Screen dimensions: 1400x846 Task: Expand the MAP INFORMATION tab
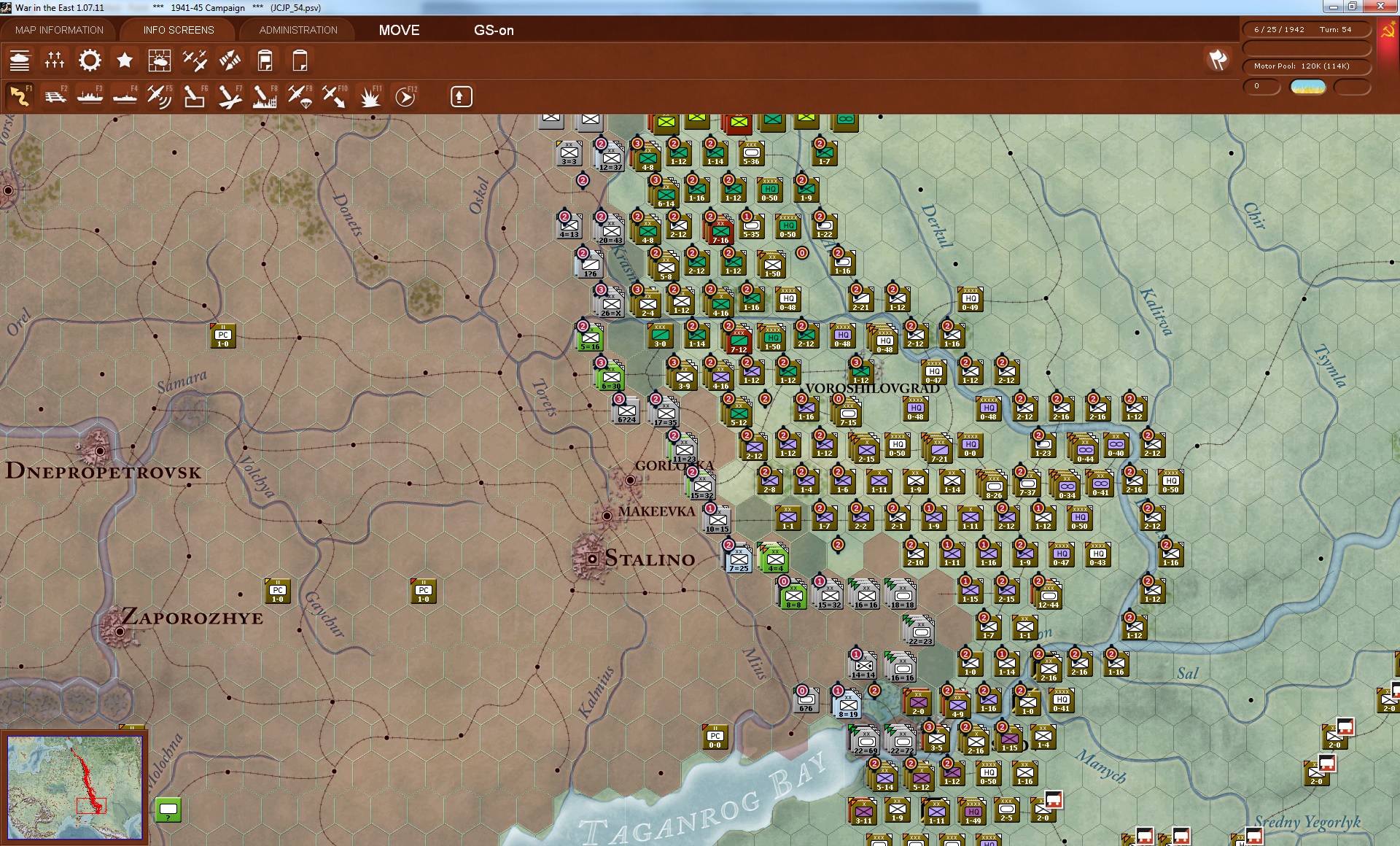pyautogui.click(x=59, y=30)
